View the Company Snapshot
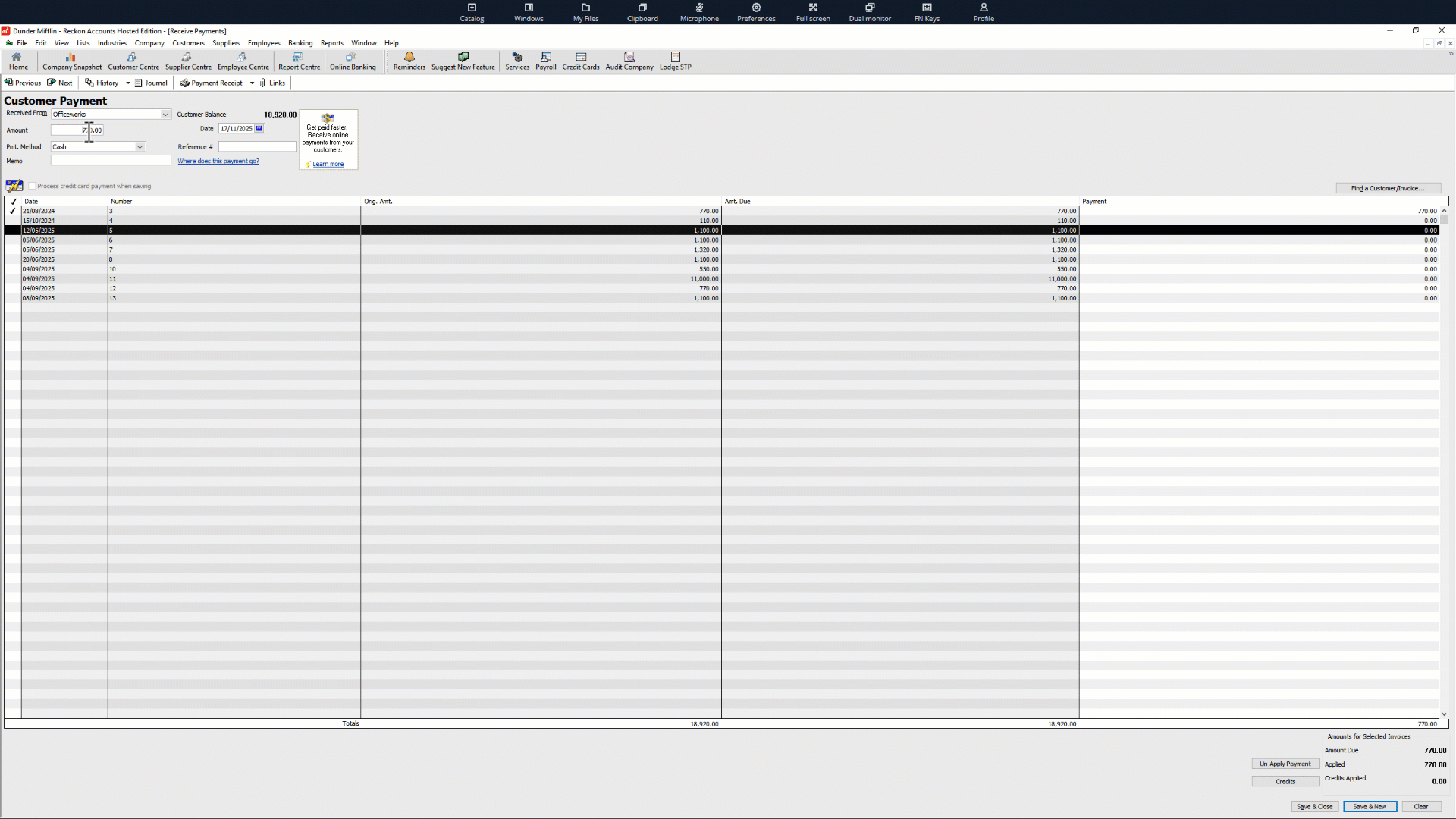This screenshot has height=819, width=1456. click(x=71, y=61)
